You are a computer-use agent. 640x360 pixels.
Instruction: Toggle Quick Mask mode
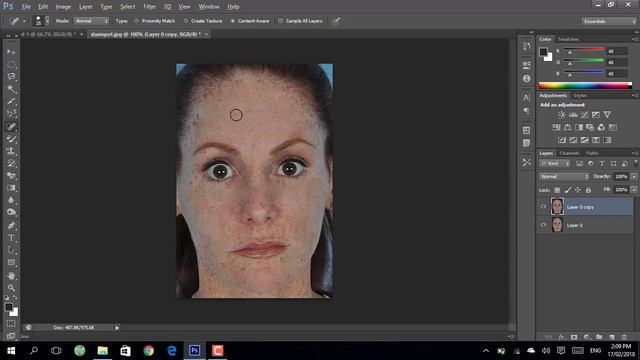(x=11, y=324)
